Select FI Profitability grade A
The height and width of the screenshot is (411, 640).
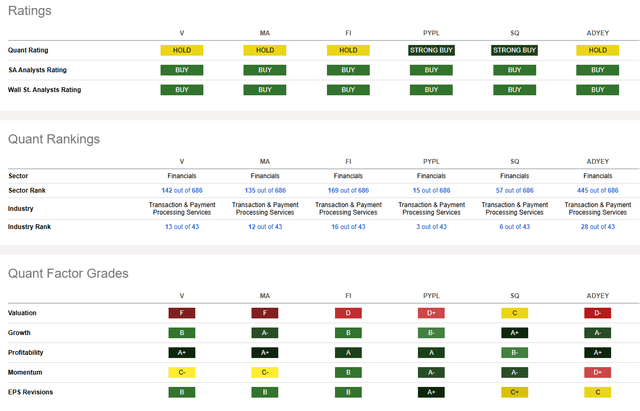coord(348,353)
